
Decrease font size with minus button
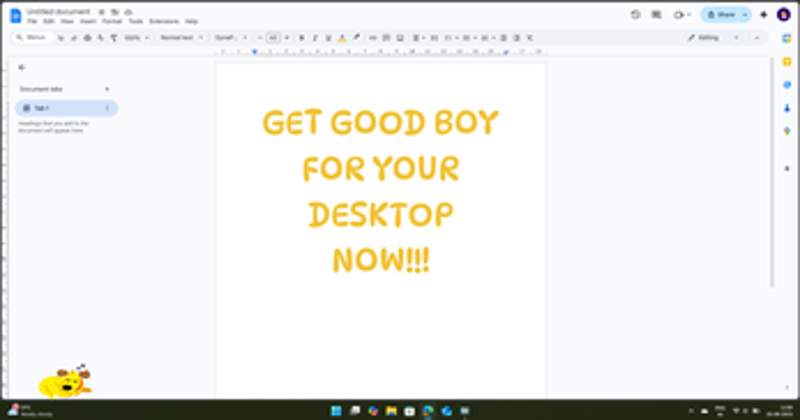(260, 38)
